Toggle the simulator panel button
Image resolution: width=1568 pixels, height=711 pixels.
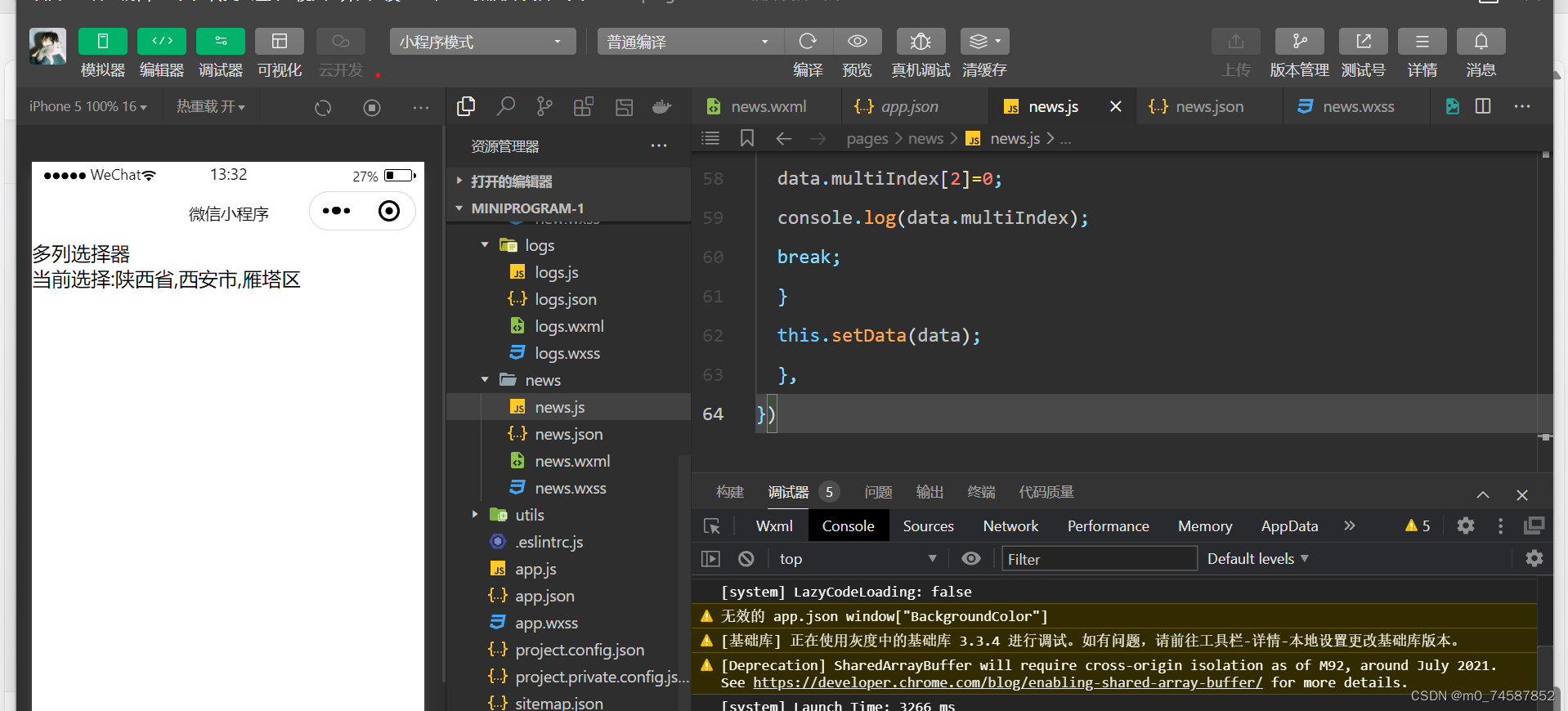102,41
